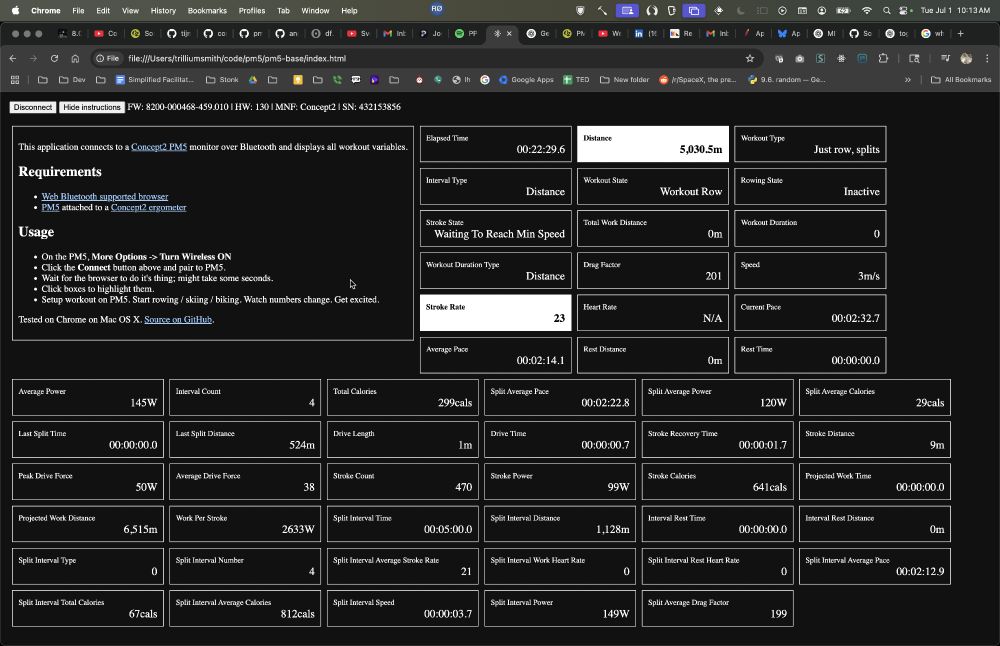This screenshot has height=646, width=1000.
Task: Reload the page with the refresh icon
Action: (54, 58)
